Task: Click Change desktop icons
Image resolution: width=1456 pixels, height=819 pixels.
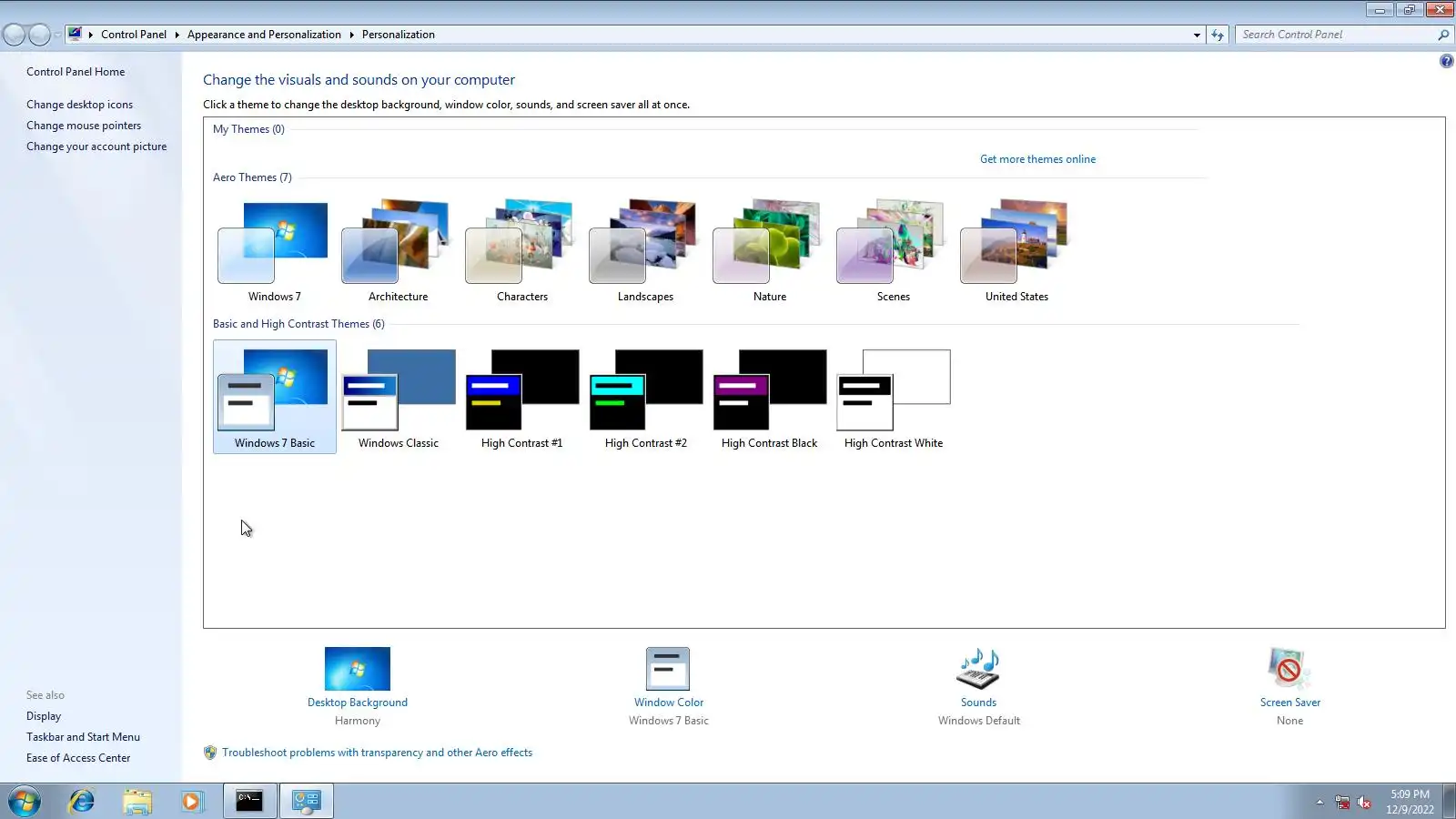Action: point(79,105)
